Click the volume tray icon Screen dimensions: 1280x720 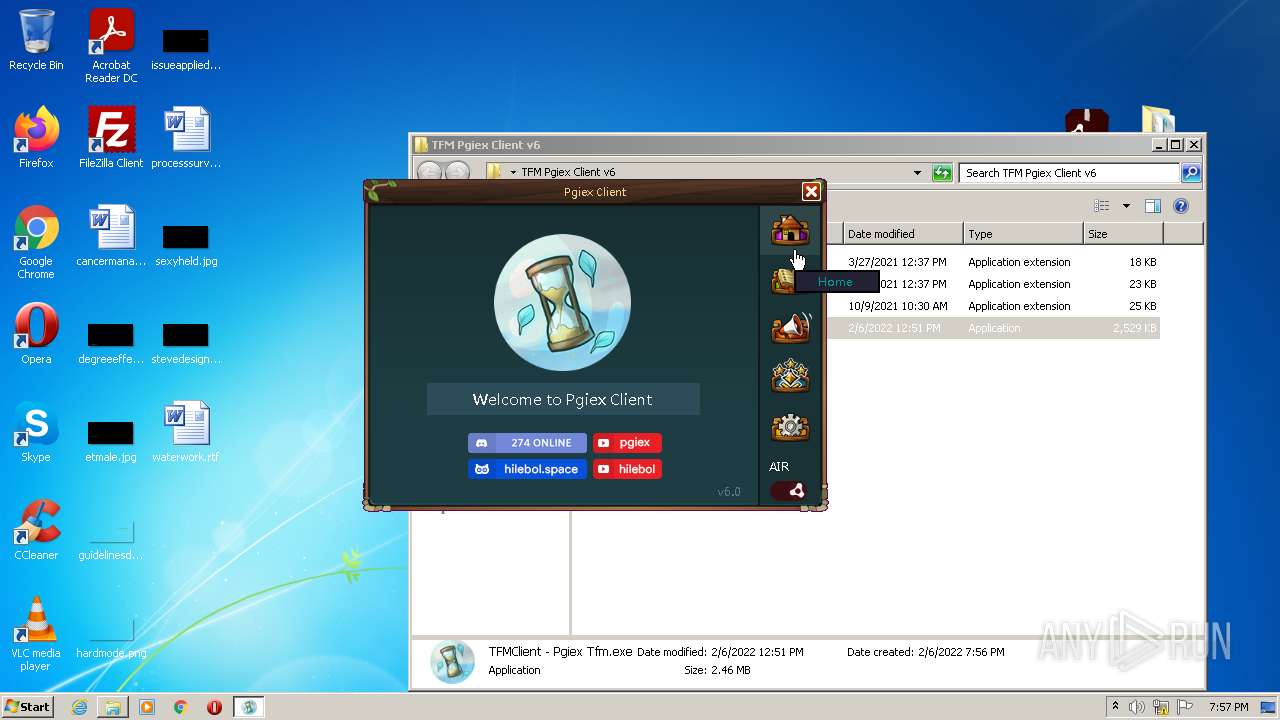1137,707
